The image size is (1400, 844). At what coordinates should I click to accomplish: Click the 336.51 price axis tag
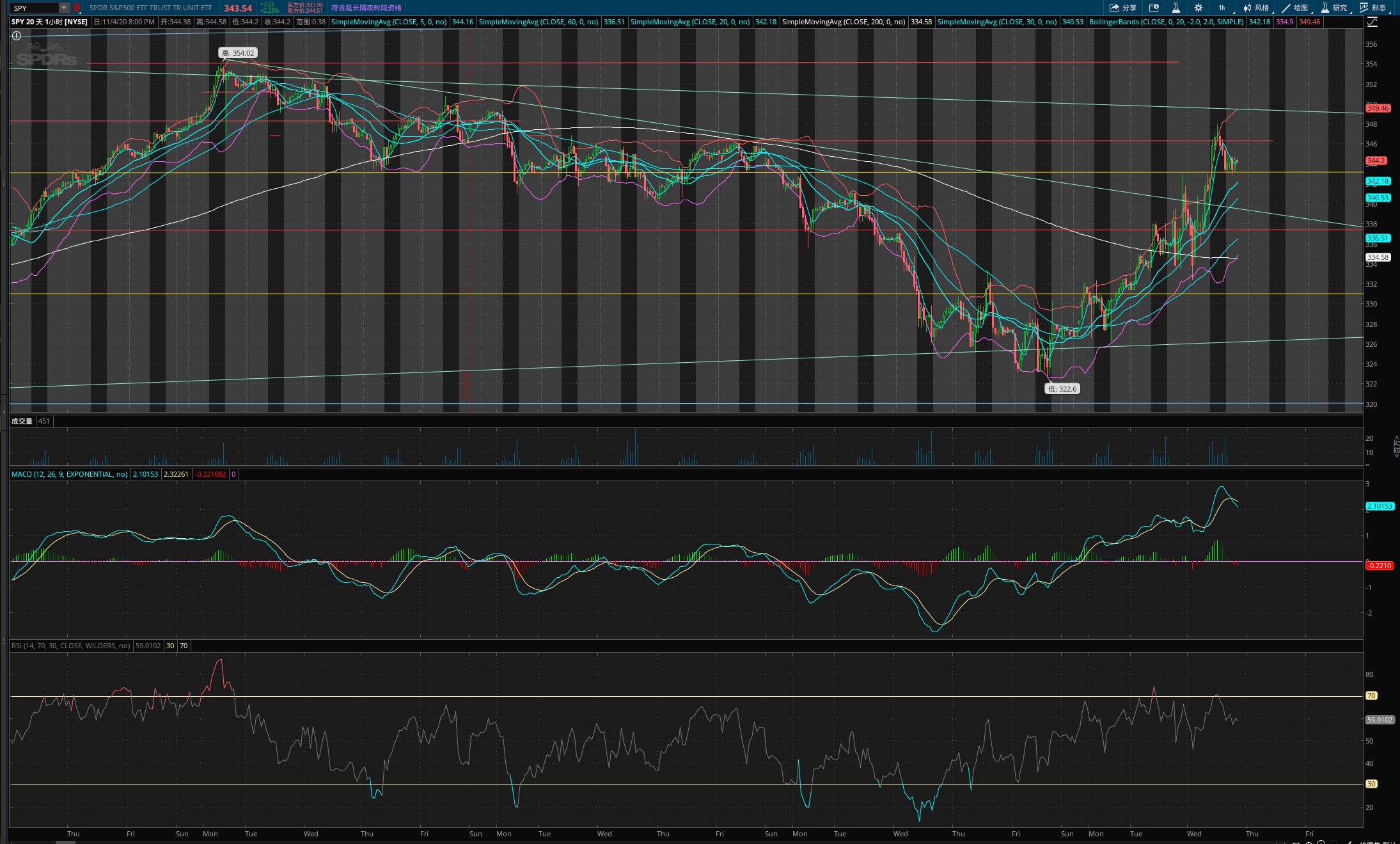tap(1378, 238)
